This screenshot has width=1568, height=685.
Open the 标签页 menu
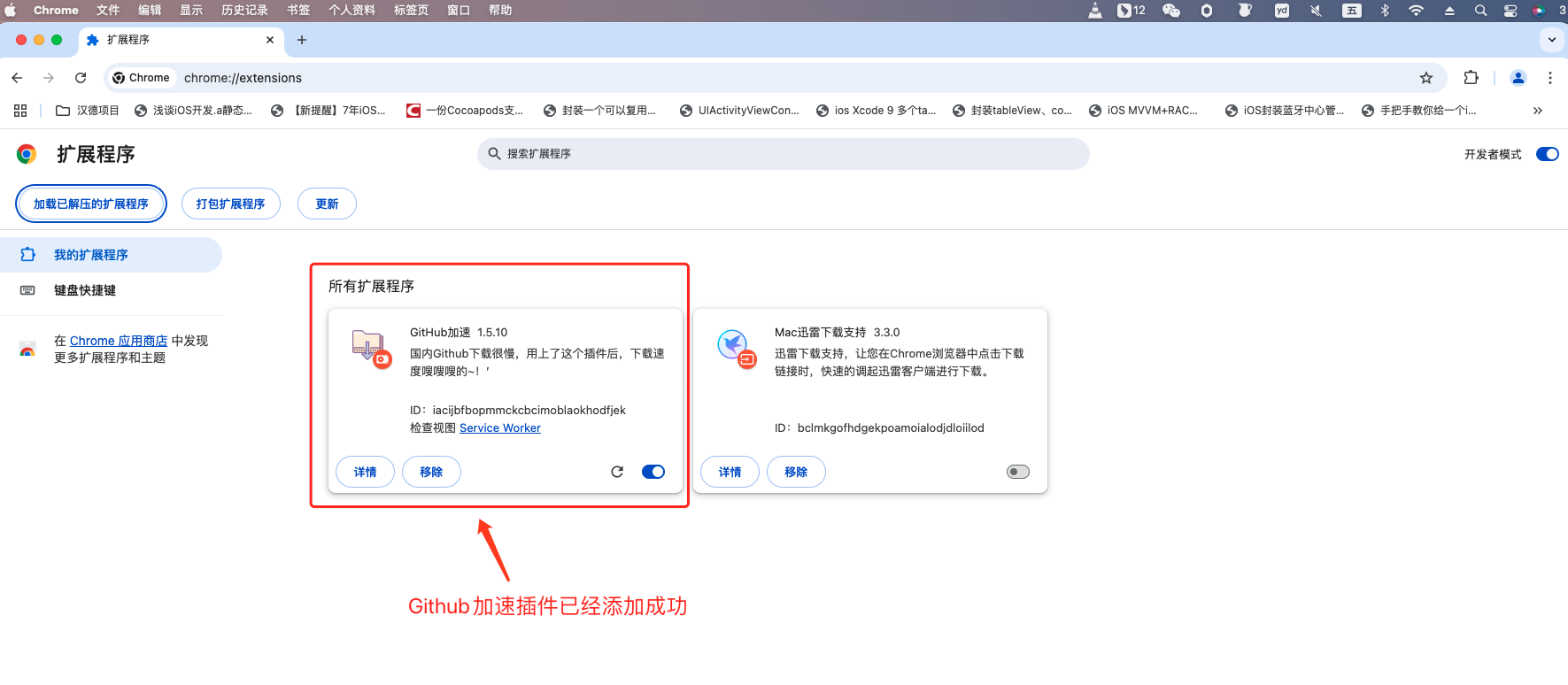click(411, 11)
